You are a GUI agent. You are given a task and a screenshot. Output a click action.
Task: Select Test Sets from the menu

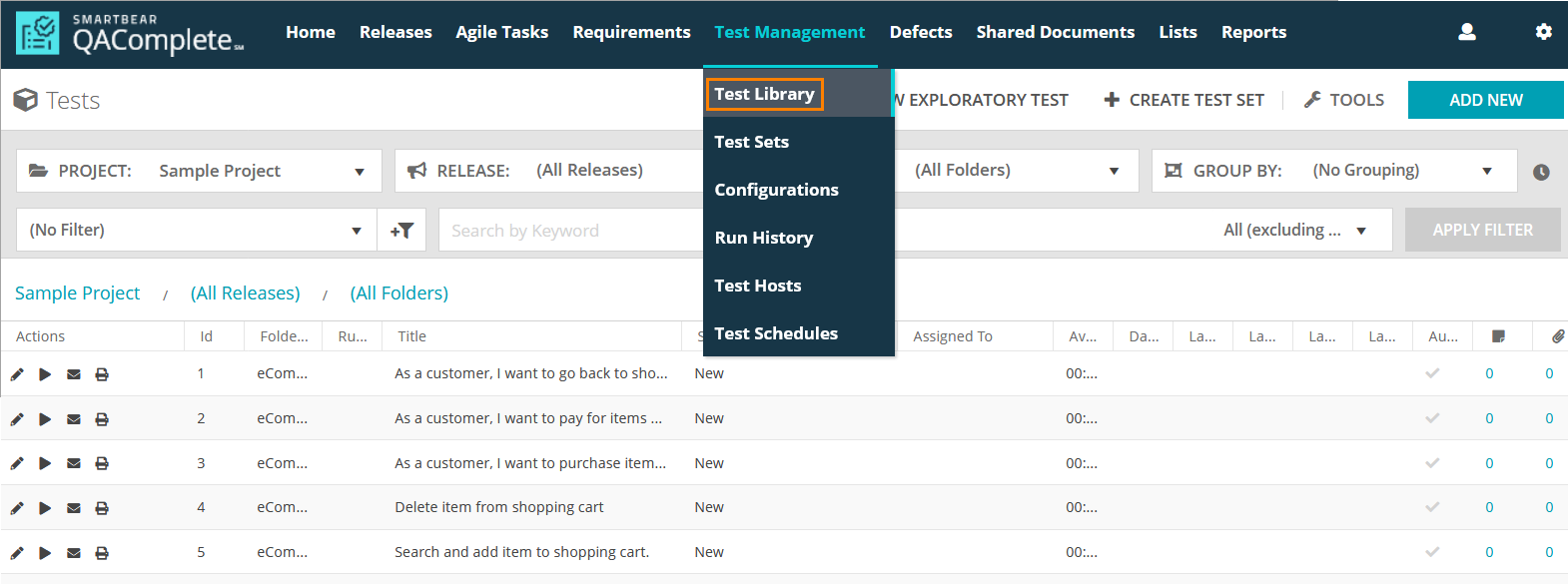(751, 142)
